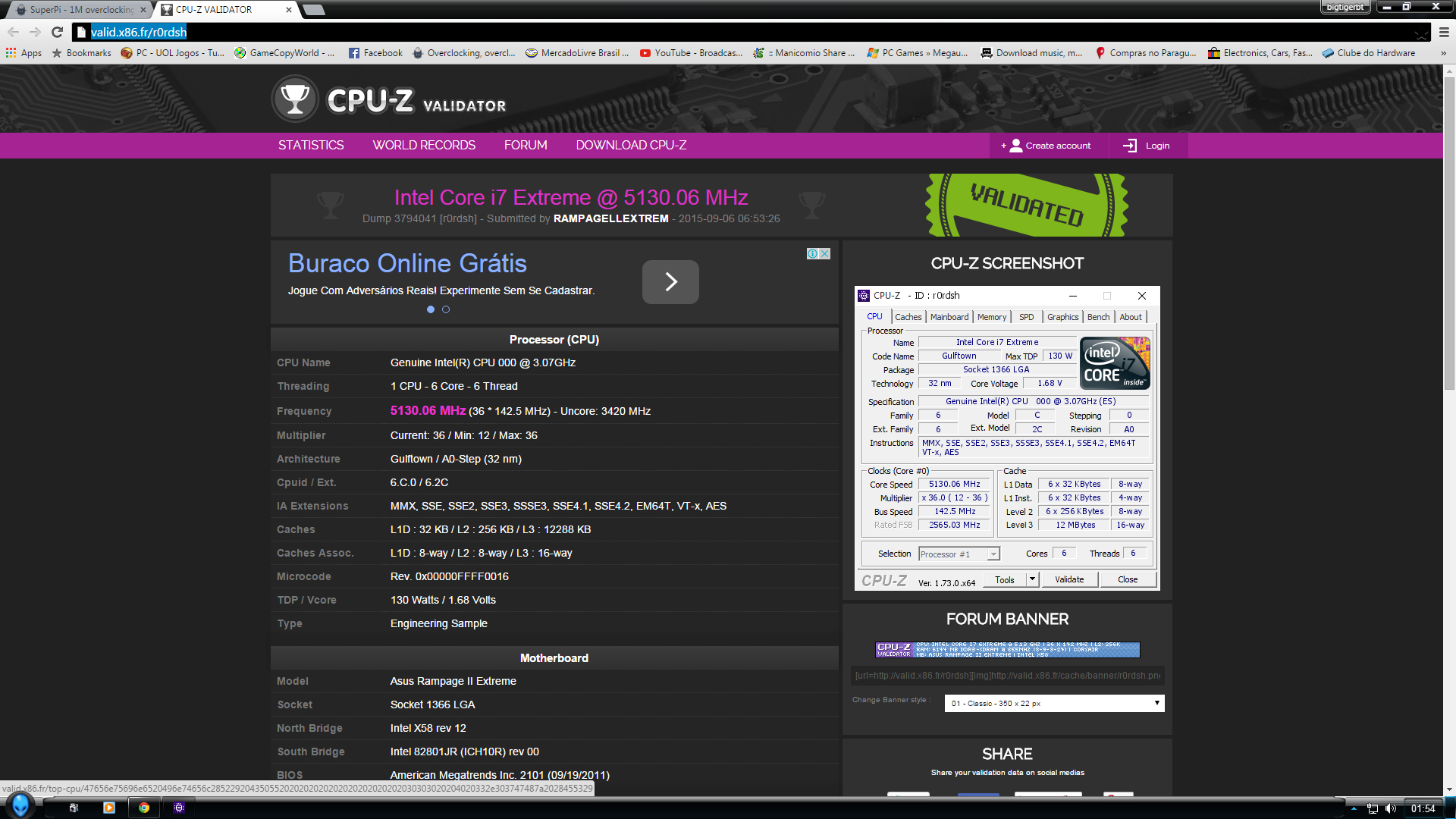Image resolution: width=1456 pixels, height=819 pixels.
Task: Click the browser forward arrow
Action: (35, 32)
